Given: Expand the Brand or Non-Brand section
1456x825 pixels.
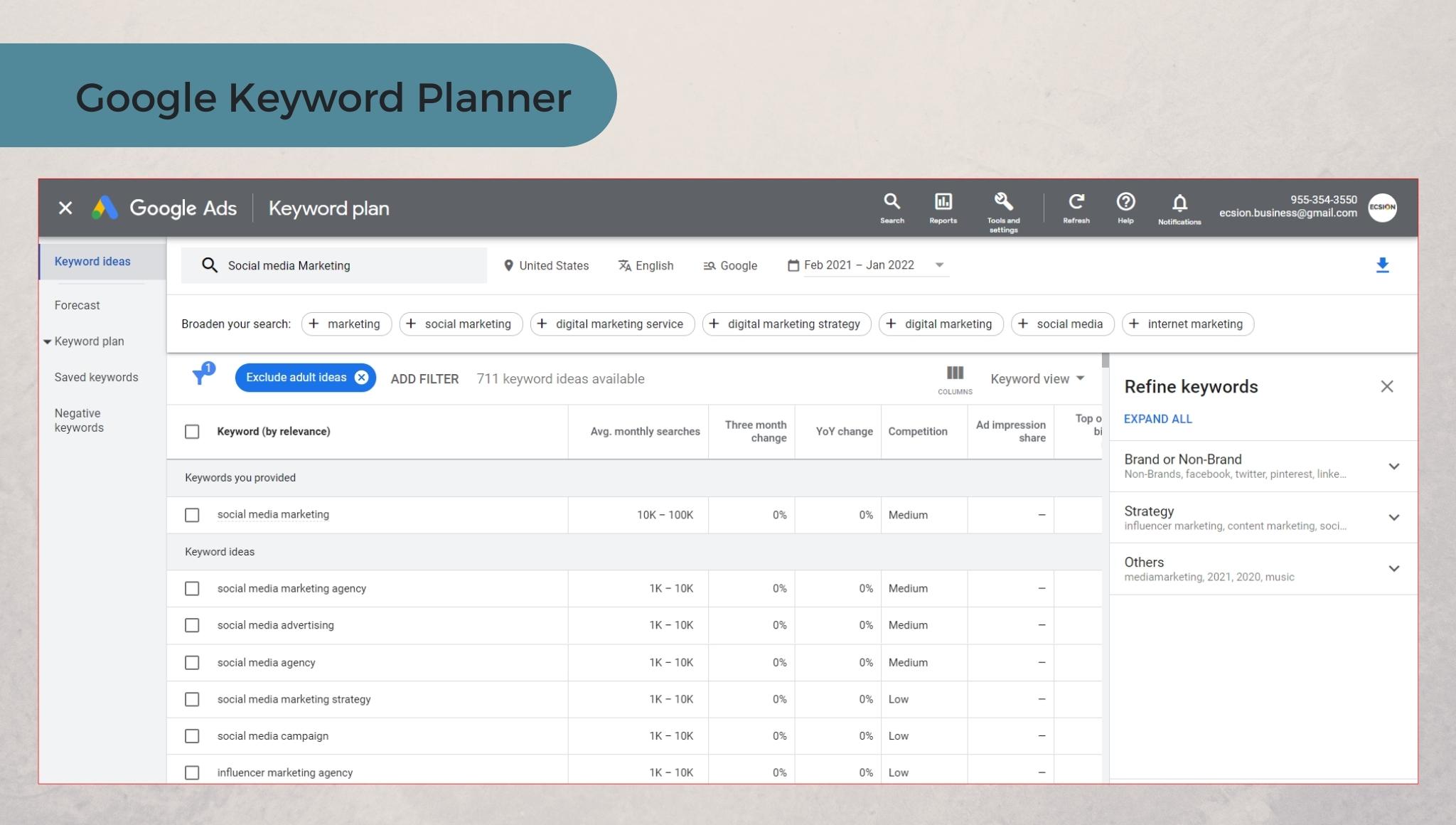Looking at the screenshot, I should click(x=1393, y=467).
